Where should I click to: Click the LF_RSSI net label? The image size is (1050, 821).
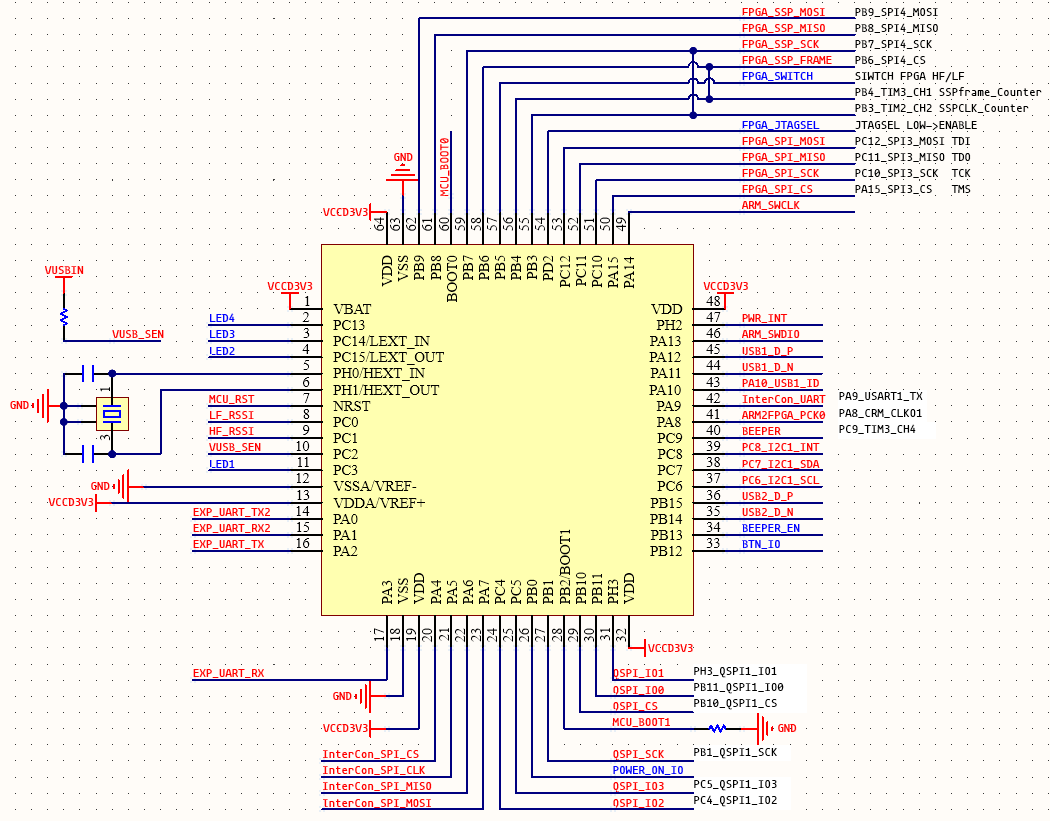click(x=231, y=415)
